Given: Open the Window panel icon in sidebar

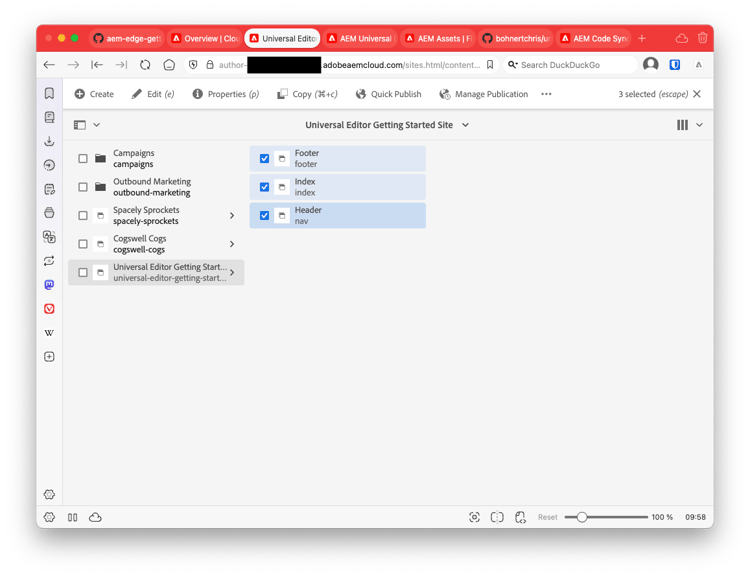Looking at the screenshot, I should [49, 213].
